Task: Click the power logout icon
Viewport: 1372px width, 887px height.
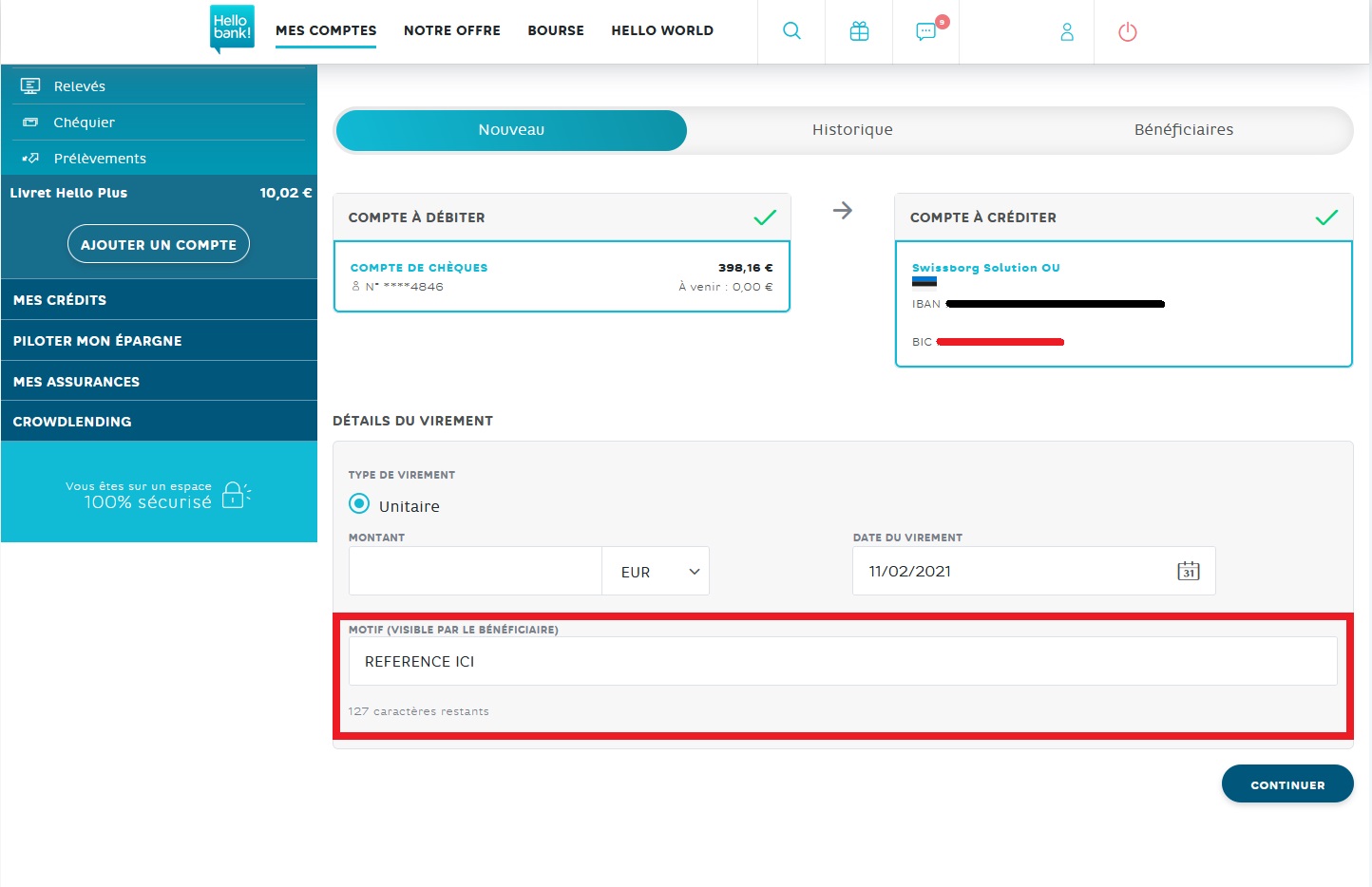Action: 1128,32
